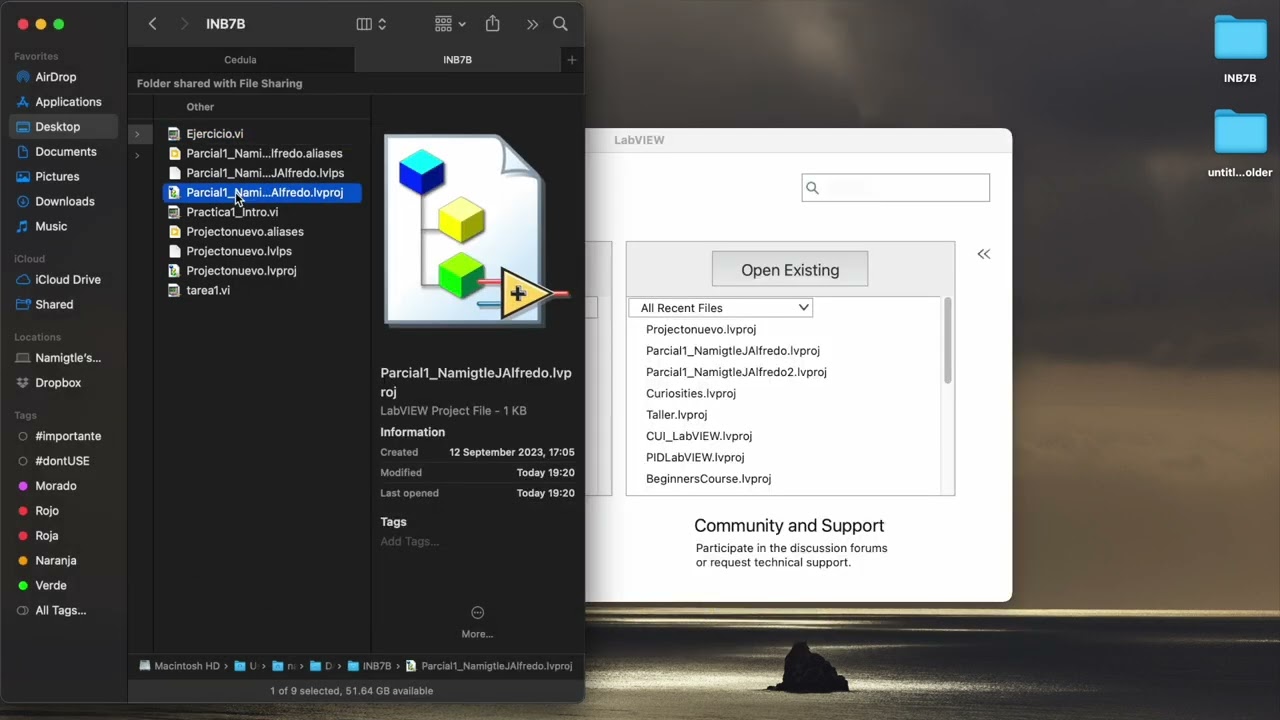Viewport: 1280px width, 720px height.
Task: Expand the second folder disclosure arrow in the file list
Action: pos(137,155)
